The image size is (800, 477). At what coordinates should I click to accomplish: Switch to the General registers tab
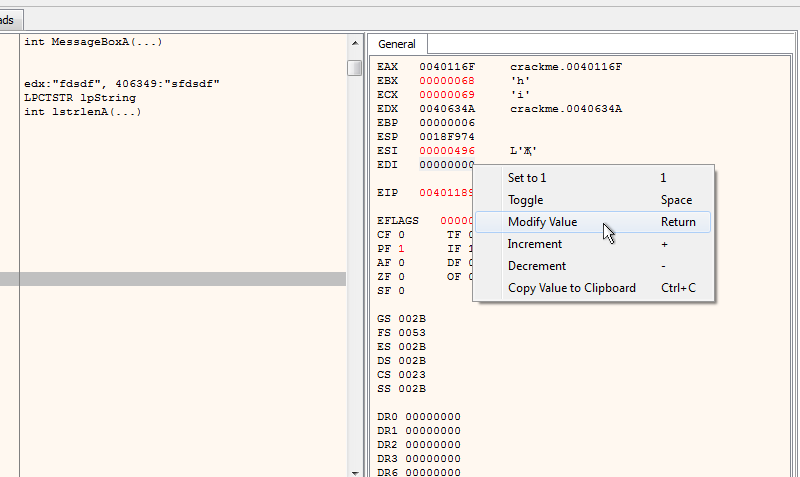(397, 44)
